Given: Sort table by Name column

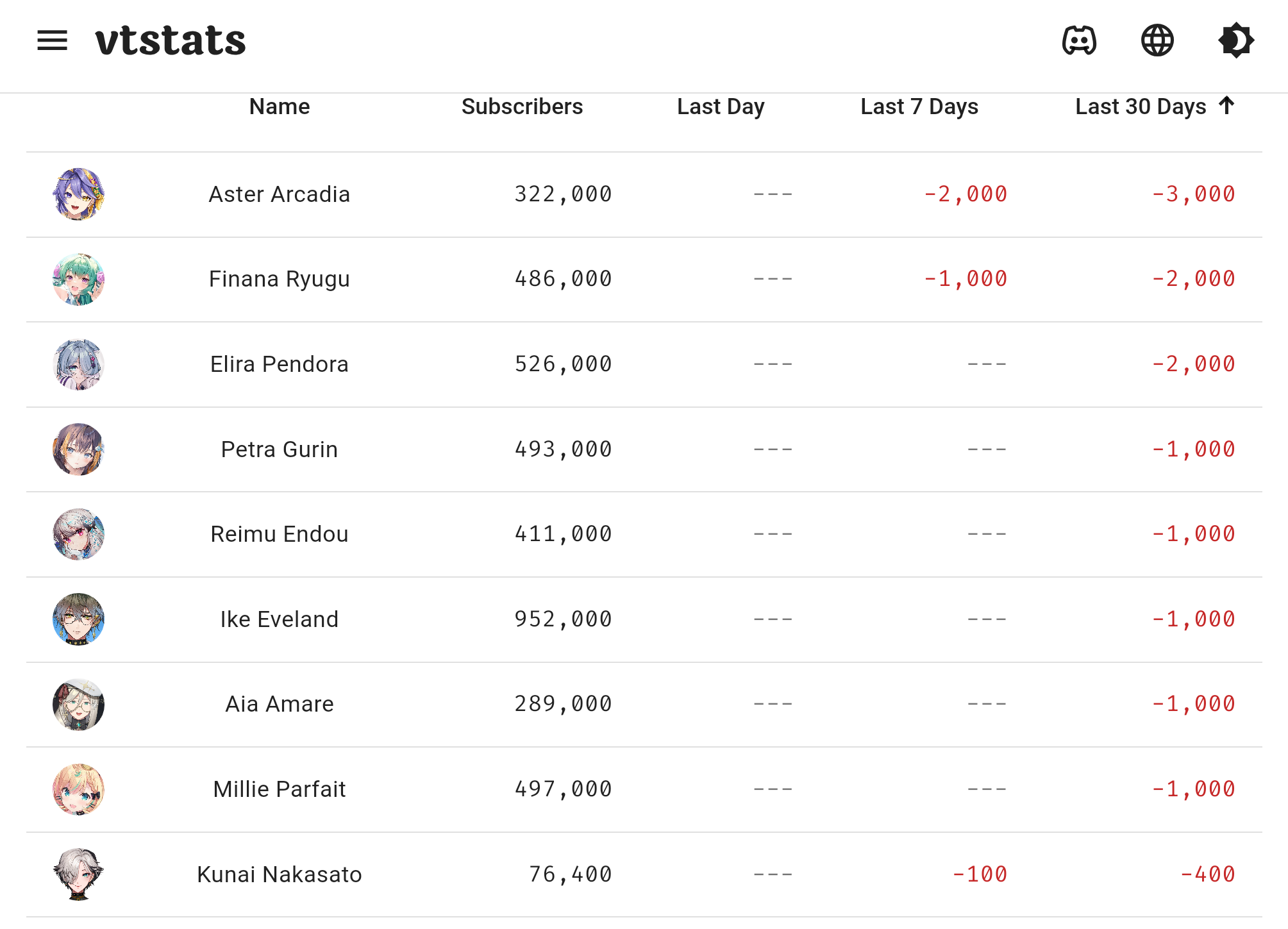Looking at the screenshot, I should (280, 106).
